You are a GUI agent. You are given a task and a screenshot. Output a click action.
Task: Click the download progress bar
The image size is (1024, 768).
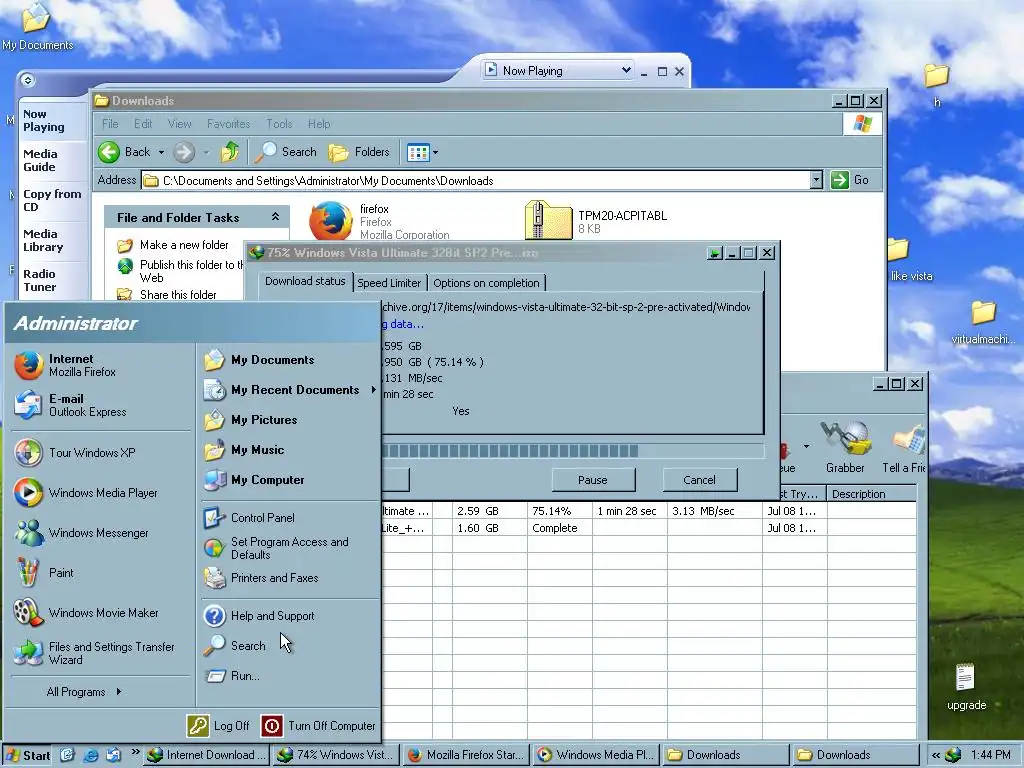point(572,451)
